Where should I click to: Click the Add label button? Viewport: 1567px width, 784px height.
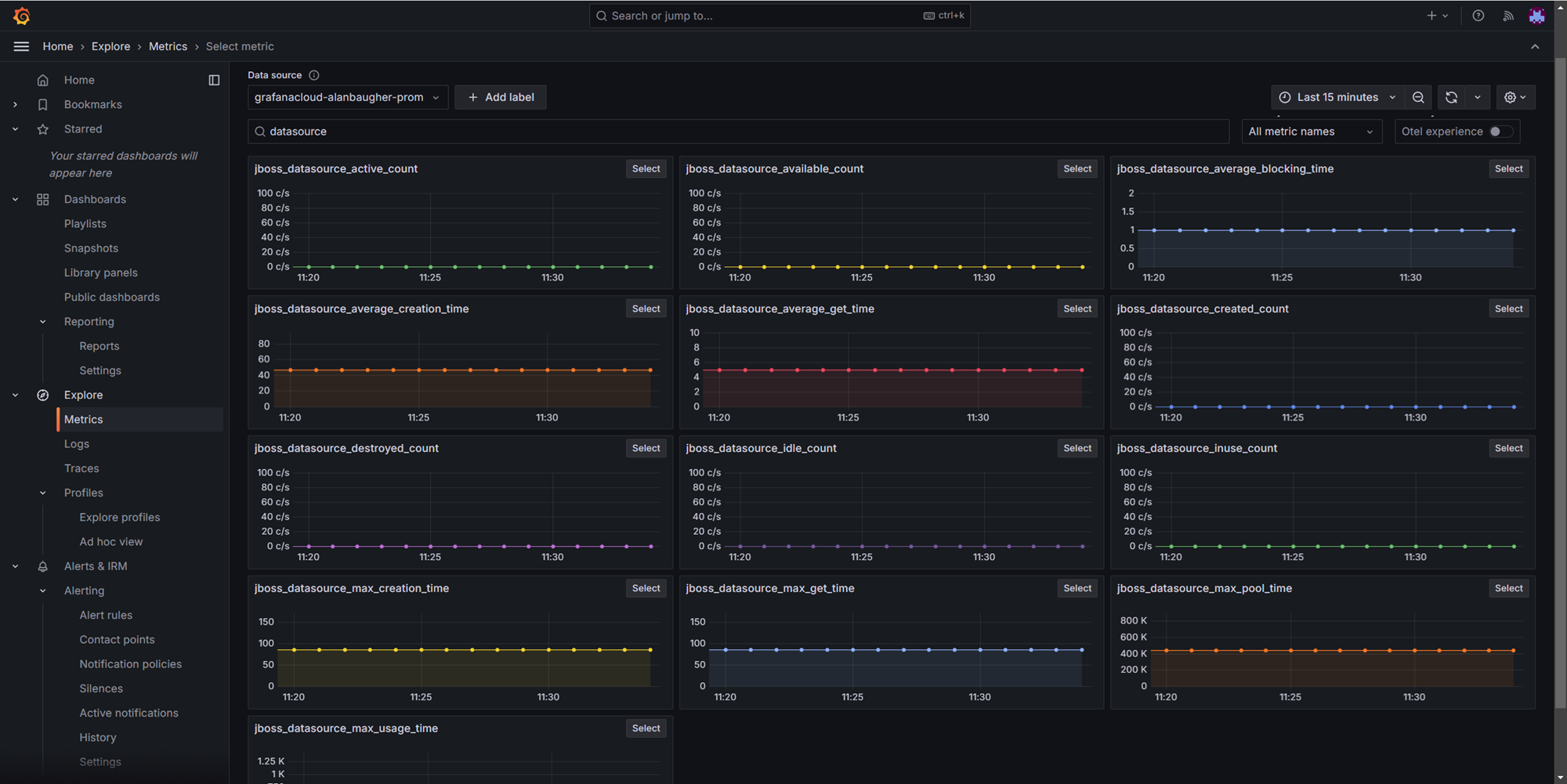coord(501,97)
